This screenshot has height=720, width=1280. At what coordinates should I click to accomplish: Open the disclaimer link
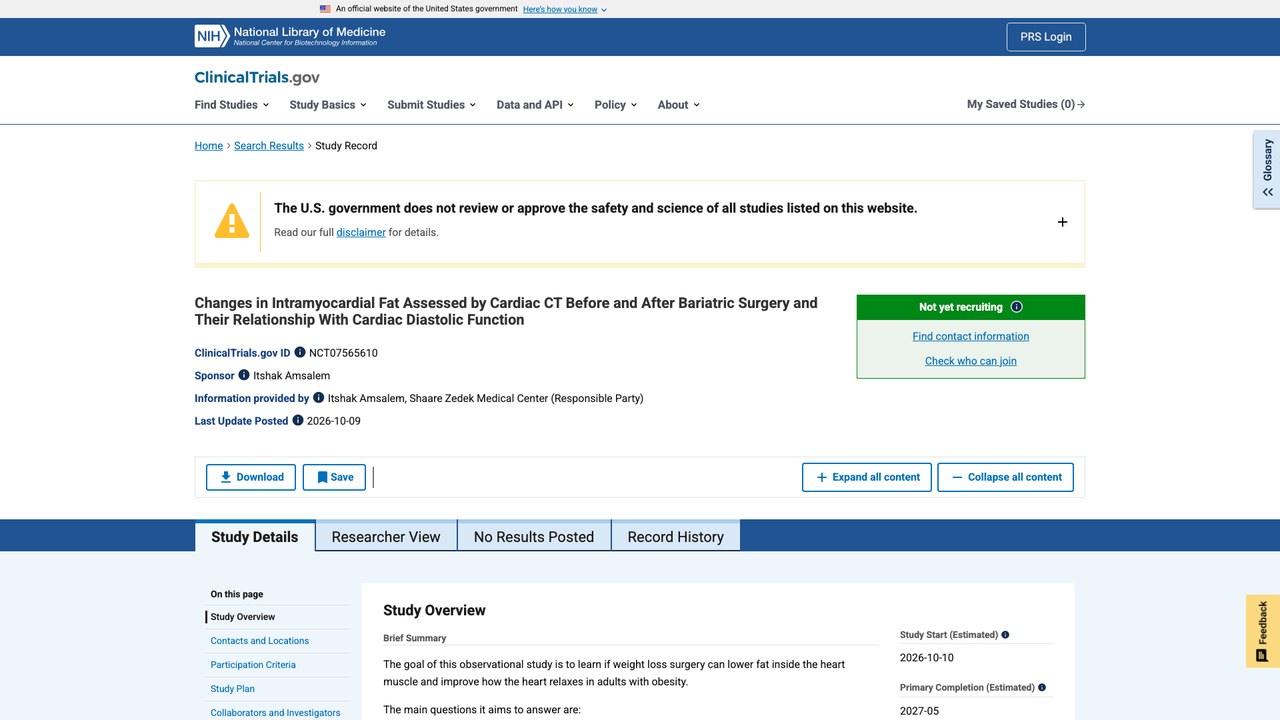361,232
